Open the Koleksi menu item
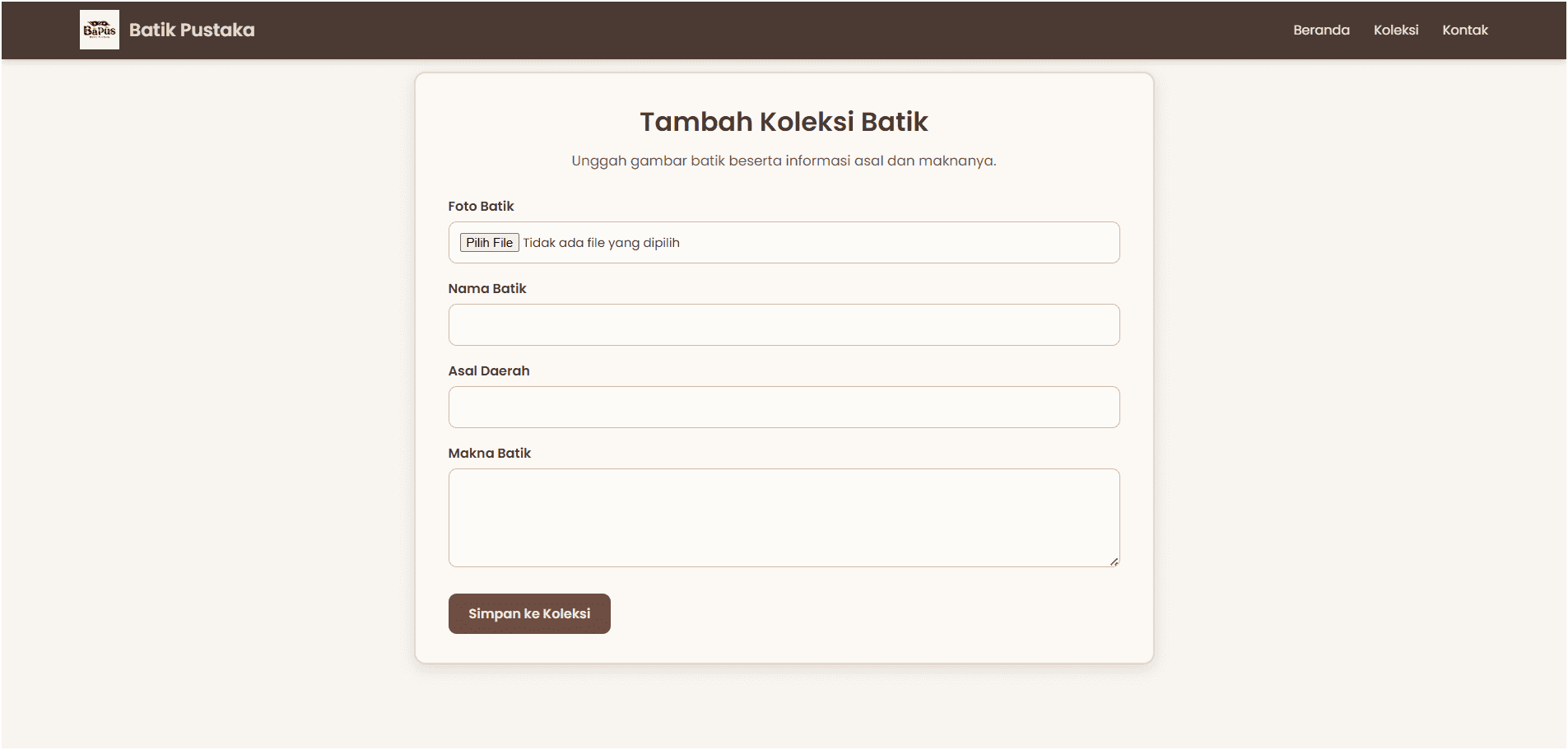Image resolution: width=1568 pixels, height=750 pixels. [x=1396, y=30]
